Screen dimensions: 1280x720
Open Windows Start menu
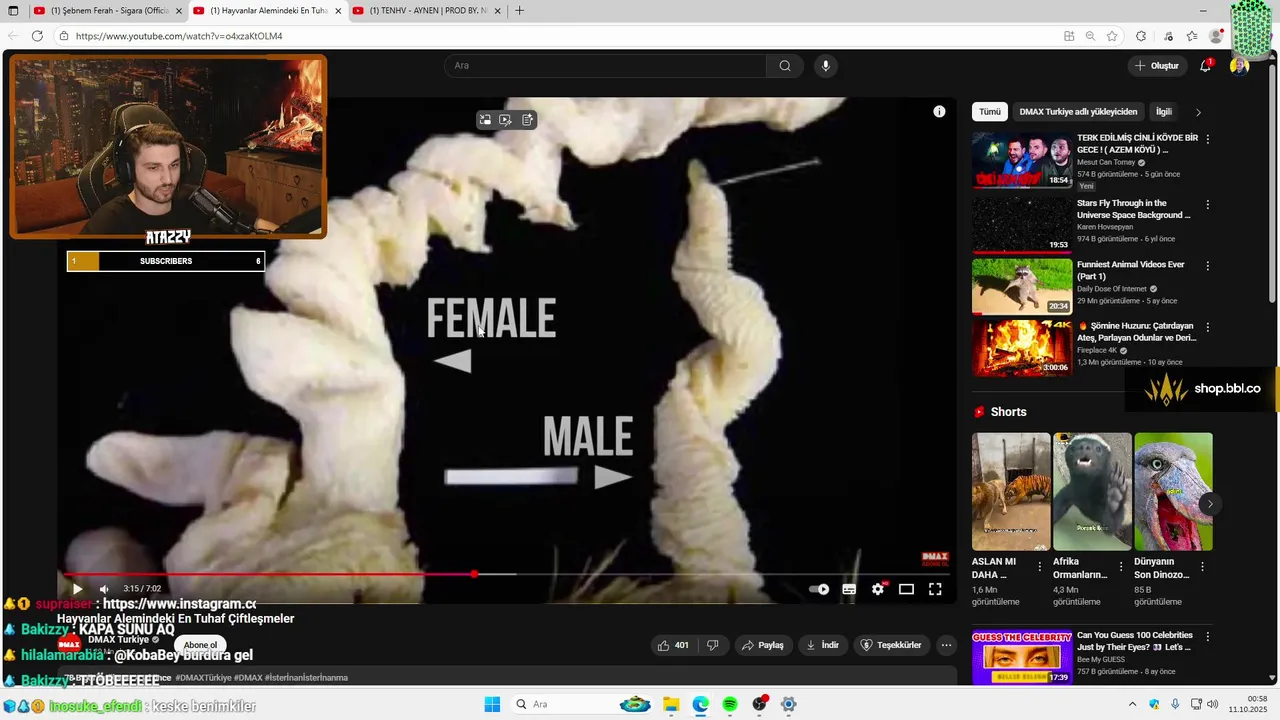pyautogui.click(x=492, y=704)
